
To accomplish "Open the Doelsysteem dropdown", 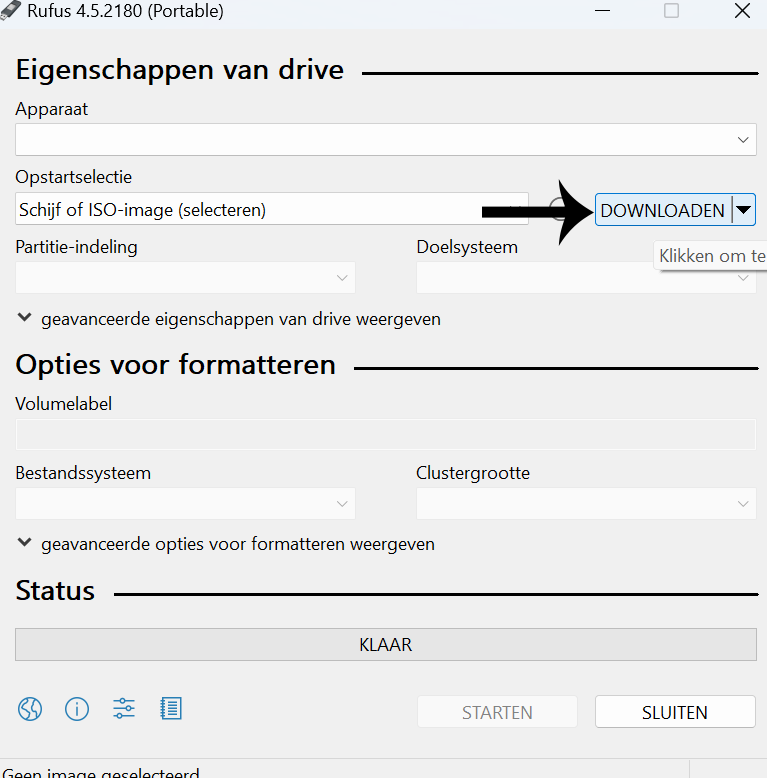I will [x=586, y=277].
